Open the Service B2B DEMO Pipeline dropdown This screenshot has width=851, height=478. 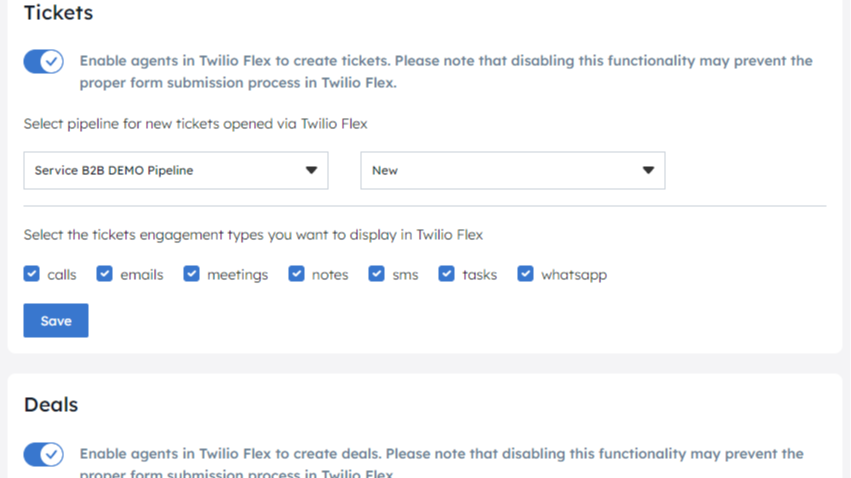(175, 171)
